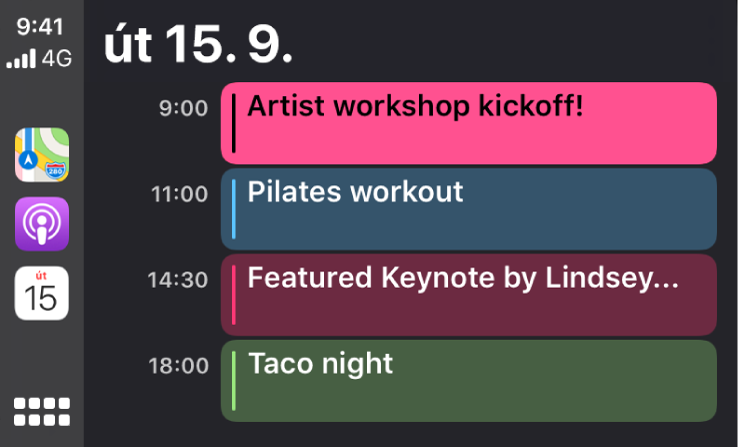This screenshot has height=447, width=739.
Task: Open the Calendar app icon showing 15
Action: coord(42,293)
